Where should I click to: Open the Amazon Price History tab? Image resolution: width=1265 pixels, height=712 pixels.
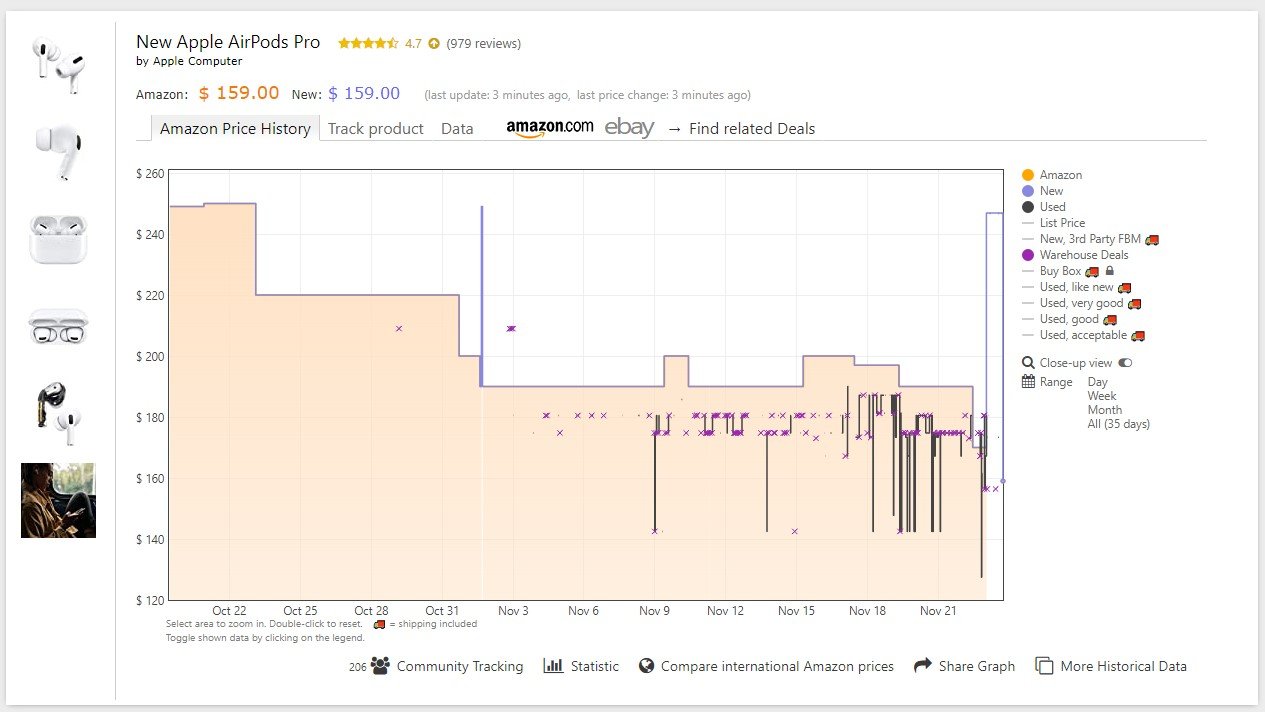(235, 128)
